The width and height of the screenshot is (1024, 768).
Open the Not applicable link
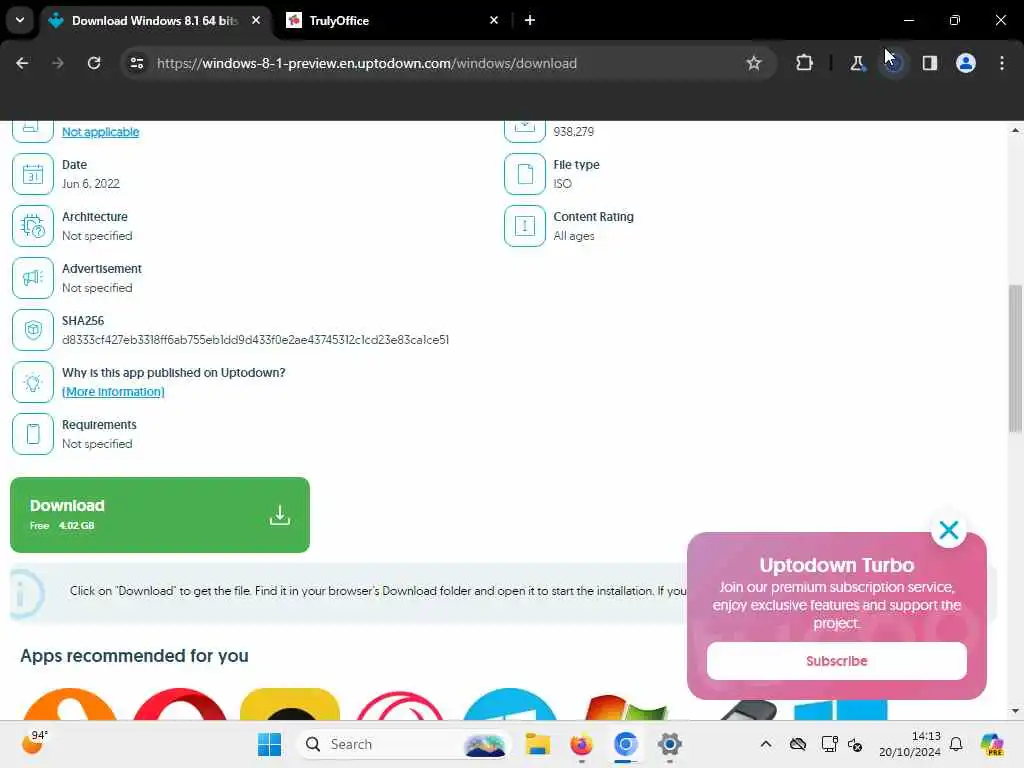tap(101, 132)
